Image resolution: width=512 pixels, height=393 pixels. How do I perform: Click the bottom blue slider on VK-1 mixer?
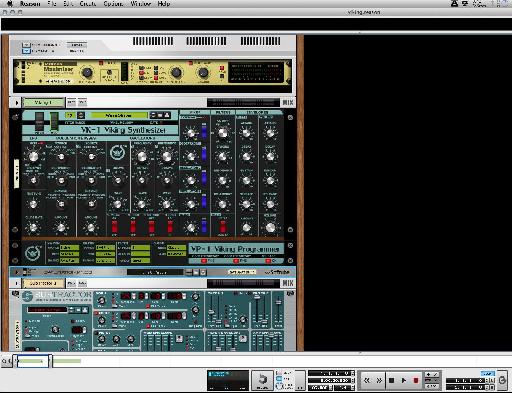coord(204,226)
